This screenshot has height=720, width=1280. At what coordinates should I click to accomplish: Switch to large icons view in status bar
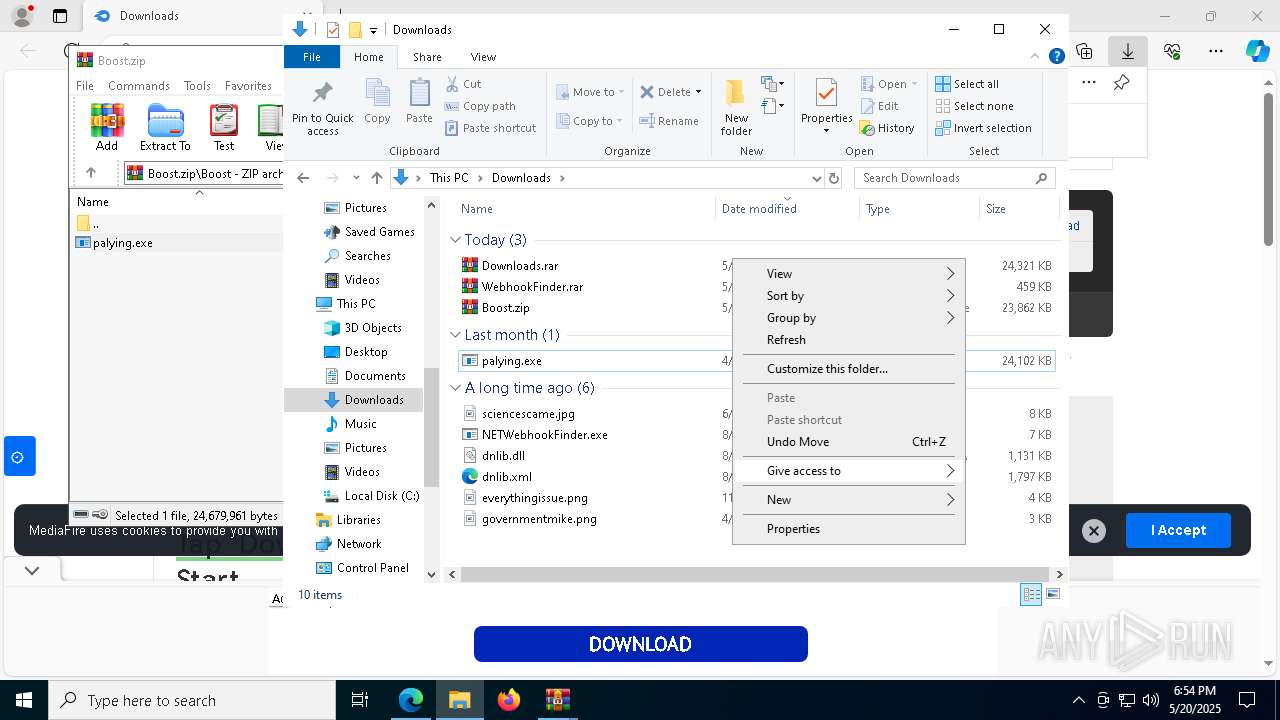(x=1052, y=595)
